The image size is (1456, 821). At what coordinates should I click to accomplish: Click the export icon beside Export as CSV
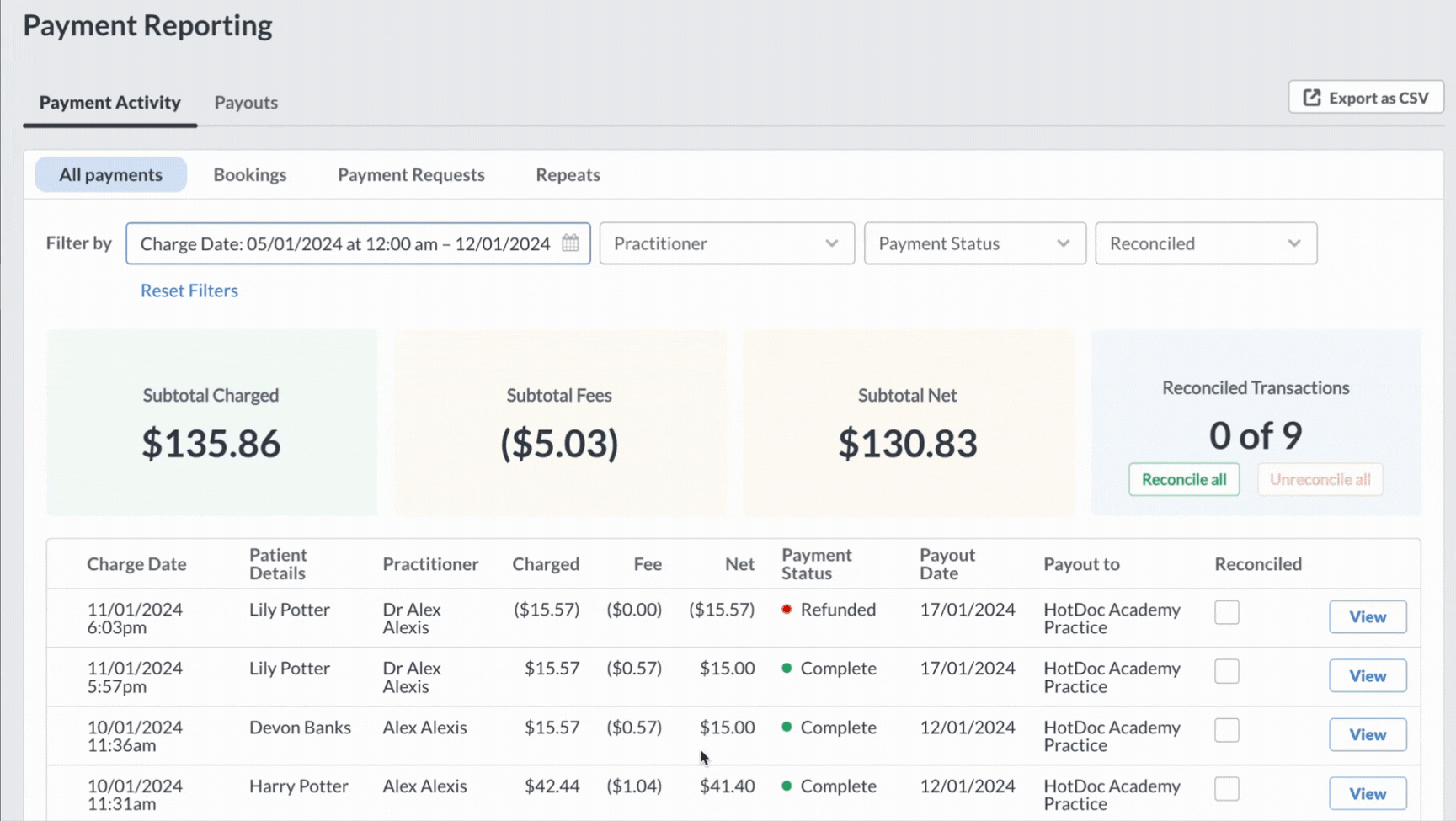point(1312,98)
